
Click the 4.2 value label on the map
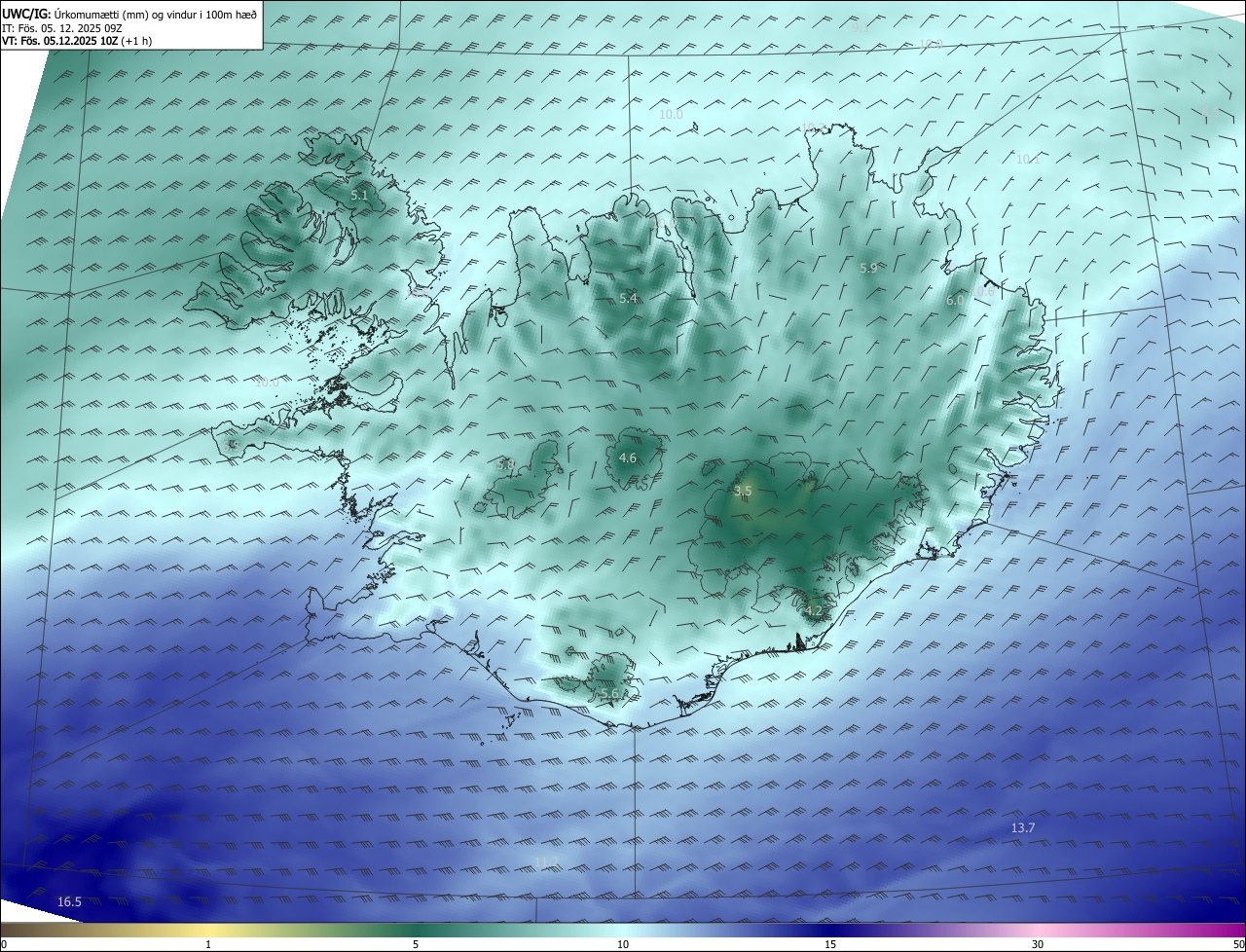(x=814, y=611)
